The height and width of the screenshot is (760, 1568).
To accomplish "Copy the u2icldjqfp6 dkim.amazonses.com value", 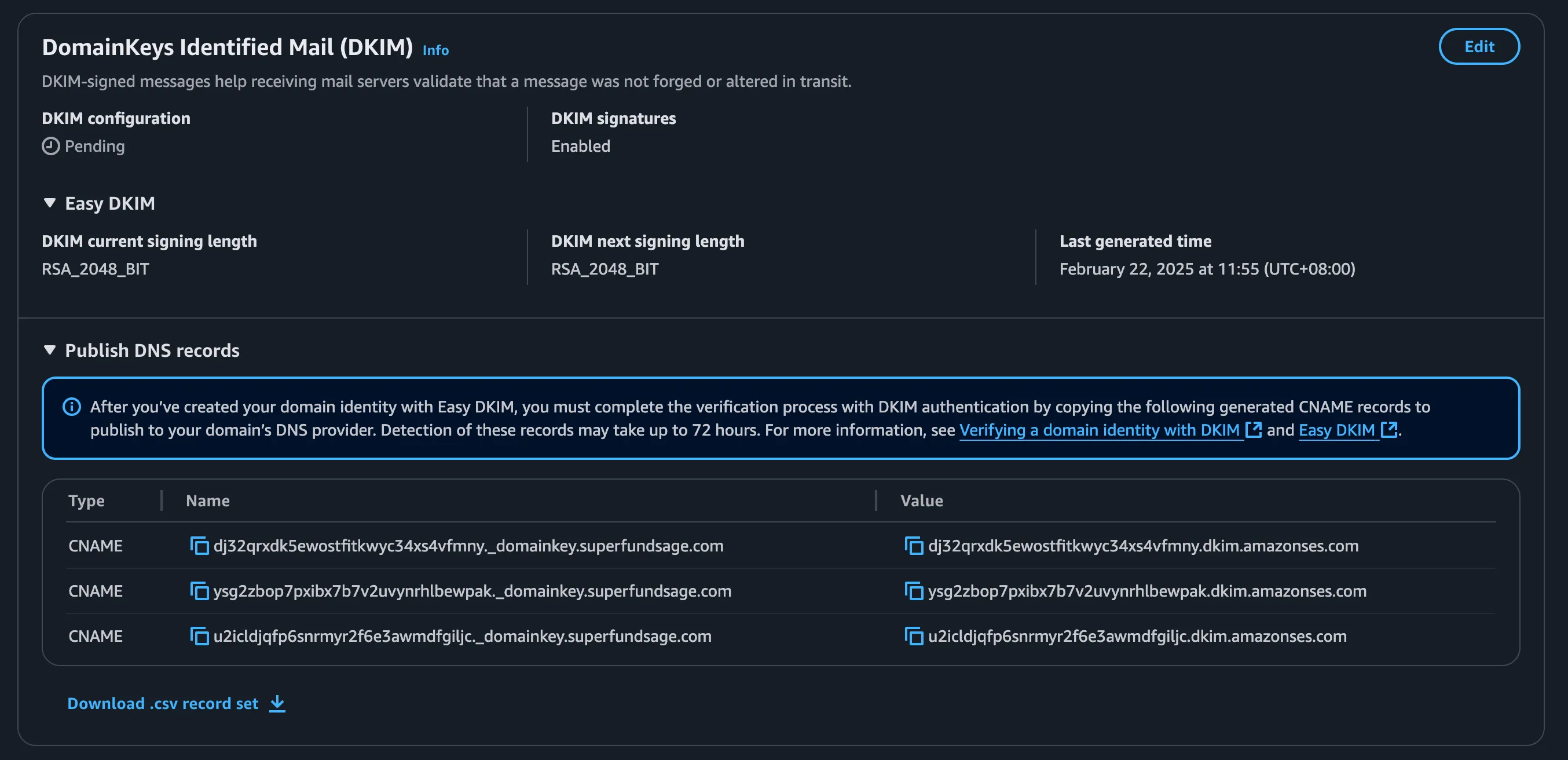I will point(914,636).
